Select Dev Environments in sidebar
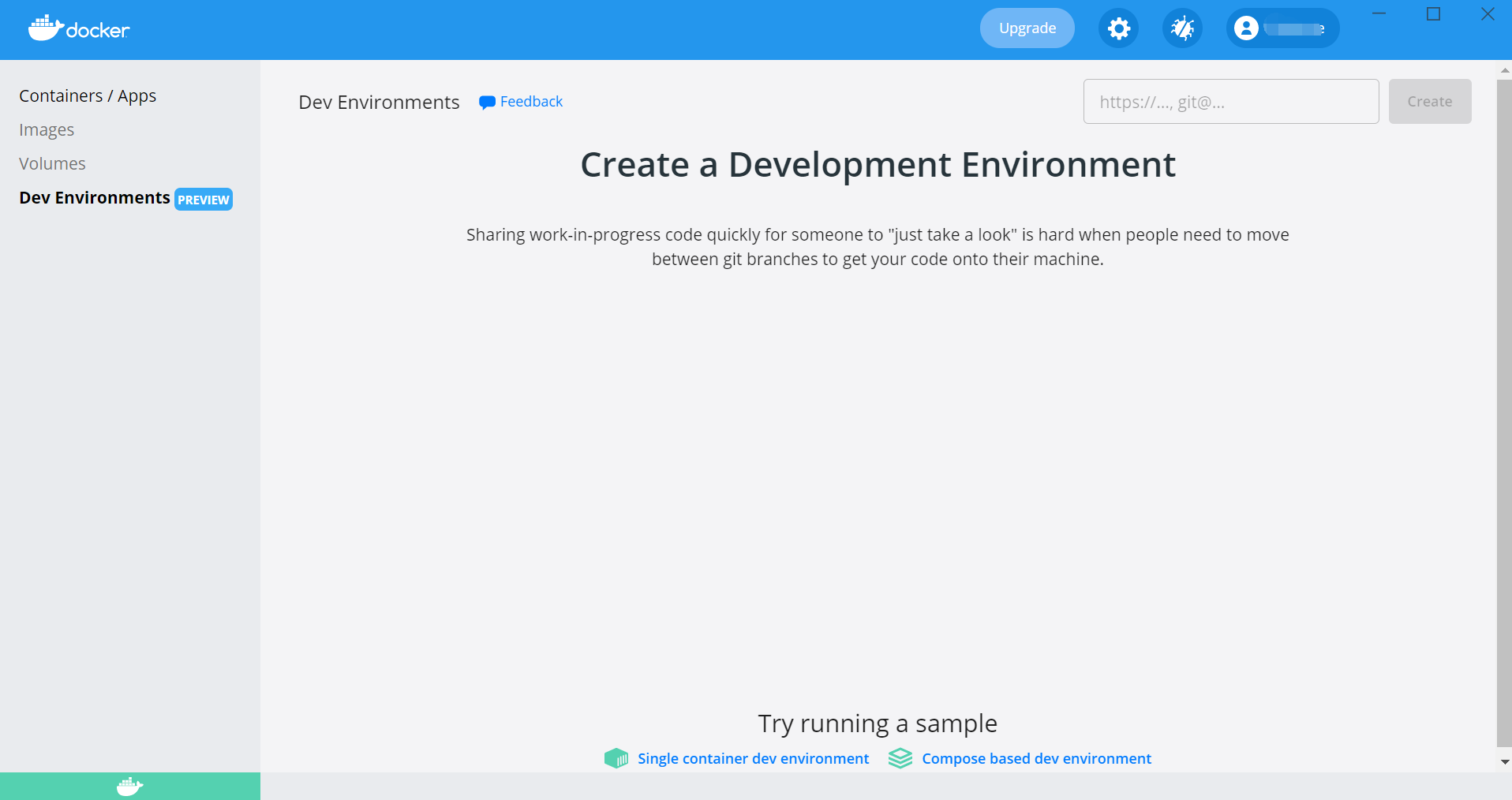Viewport: 1512px width, 800px height. click(95, 197)
